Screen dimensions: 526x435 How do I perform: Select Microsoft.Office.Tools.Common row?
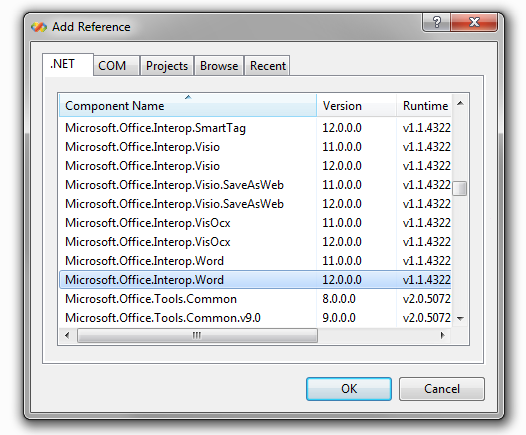click(x=255, y=299)
